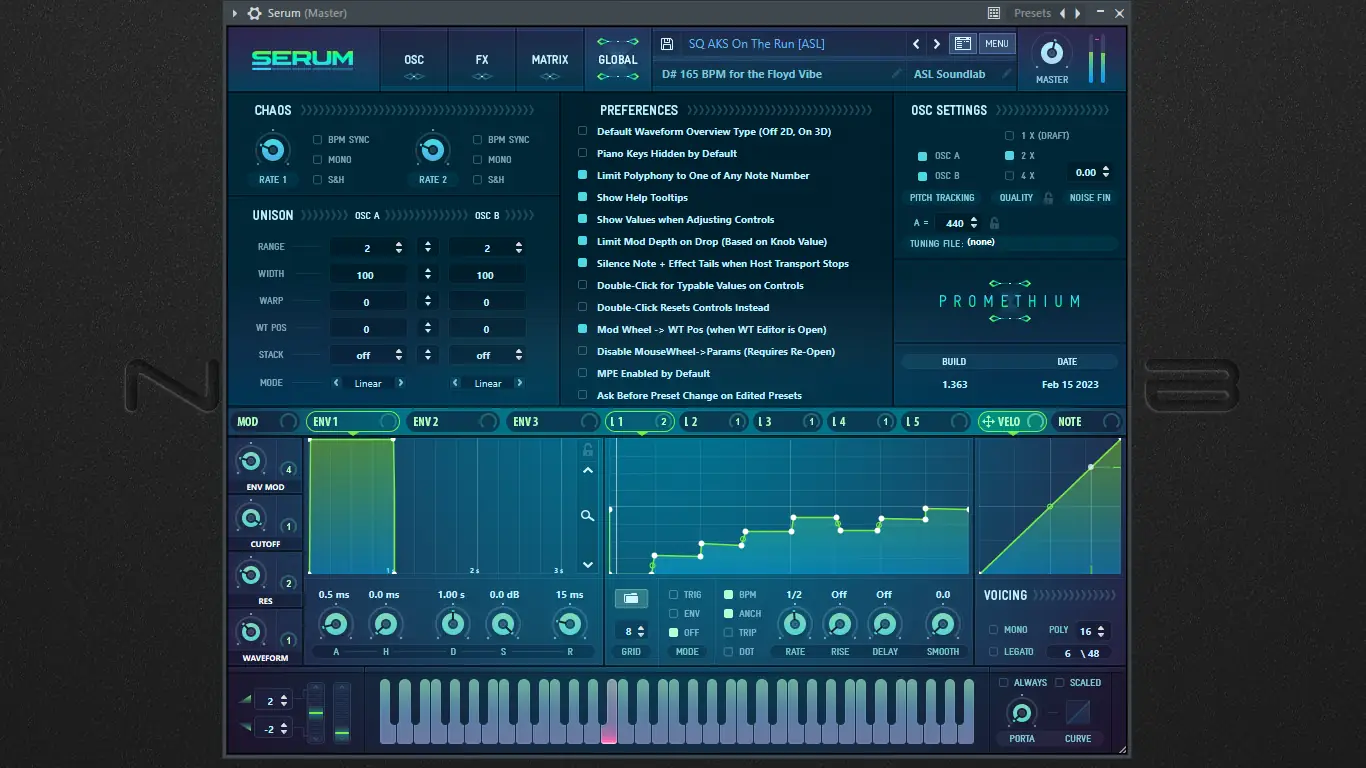Select the host's previous preset triangle

(1062, 13)
